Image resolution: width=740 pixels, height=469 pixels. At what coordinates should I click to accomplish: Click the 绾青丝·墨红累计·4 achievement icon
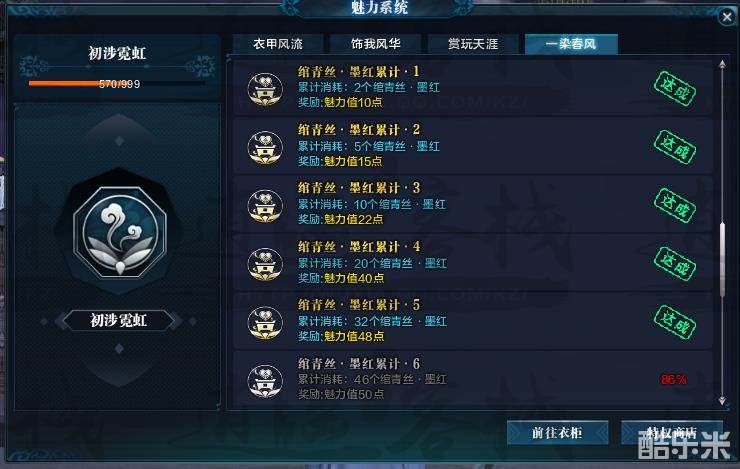(x=265, y=264)
